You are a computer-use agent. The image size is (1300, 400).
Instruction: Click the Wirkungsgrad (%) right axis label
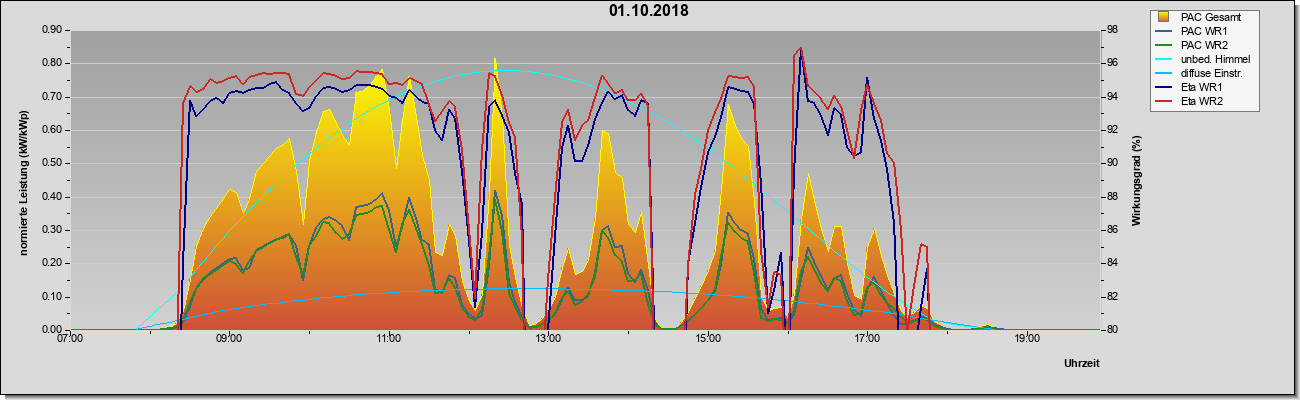[1138, 181]
